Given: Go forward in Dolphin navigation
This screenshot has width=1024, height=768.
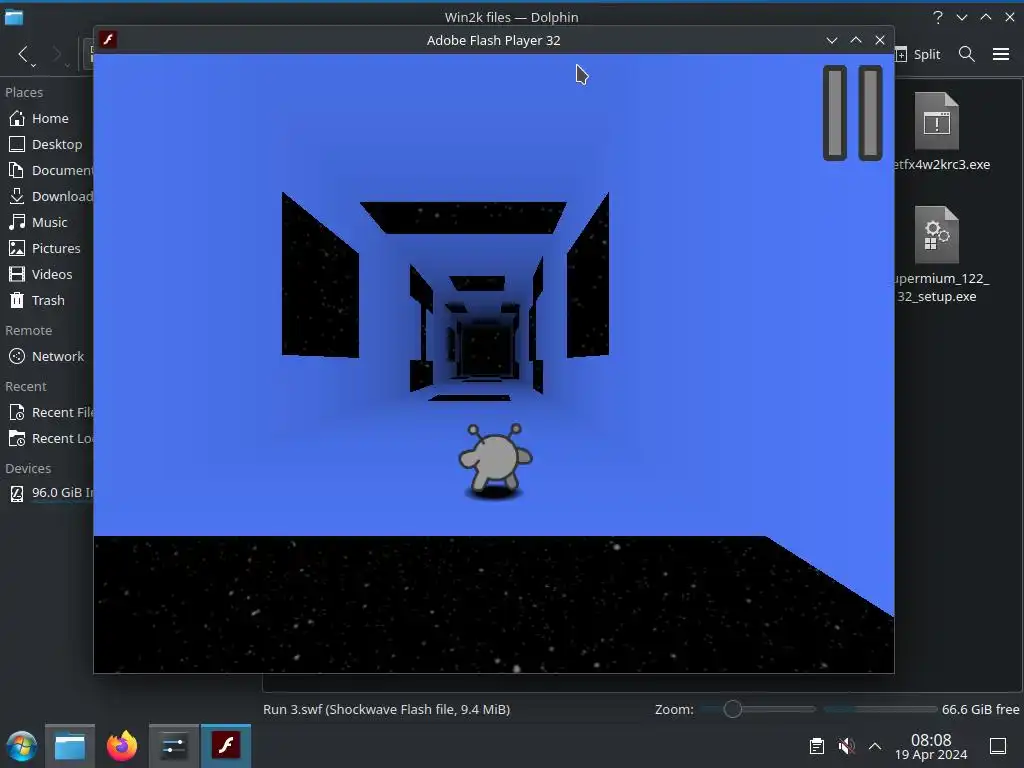Looking at the screenshot, I should point(58,54).
